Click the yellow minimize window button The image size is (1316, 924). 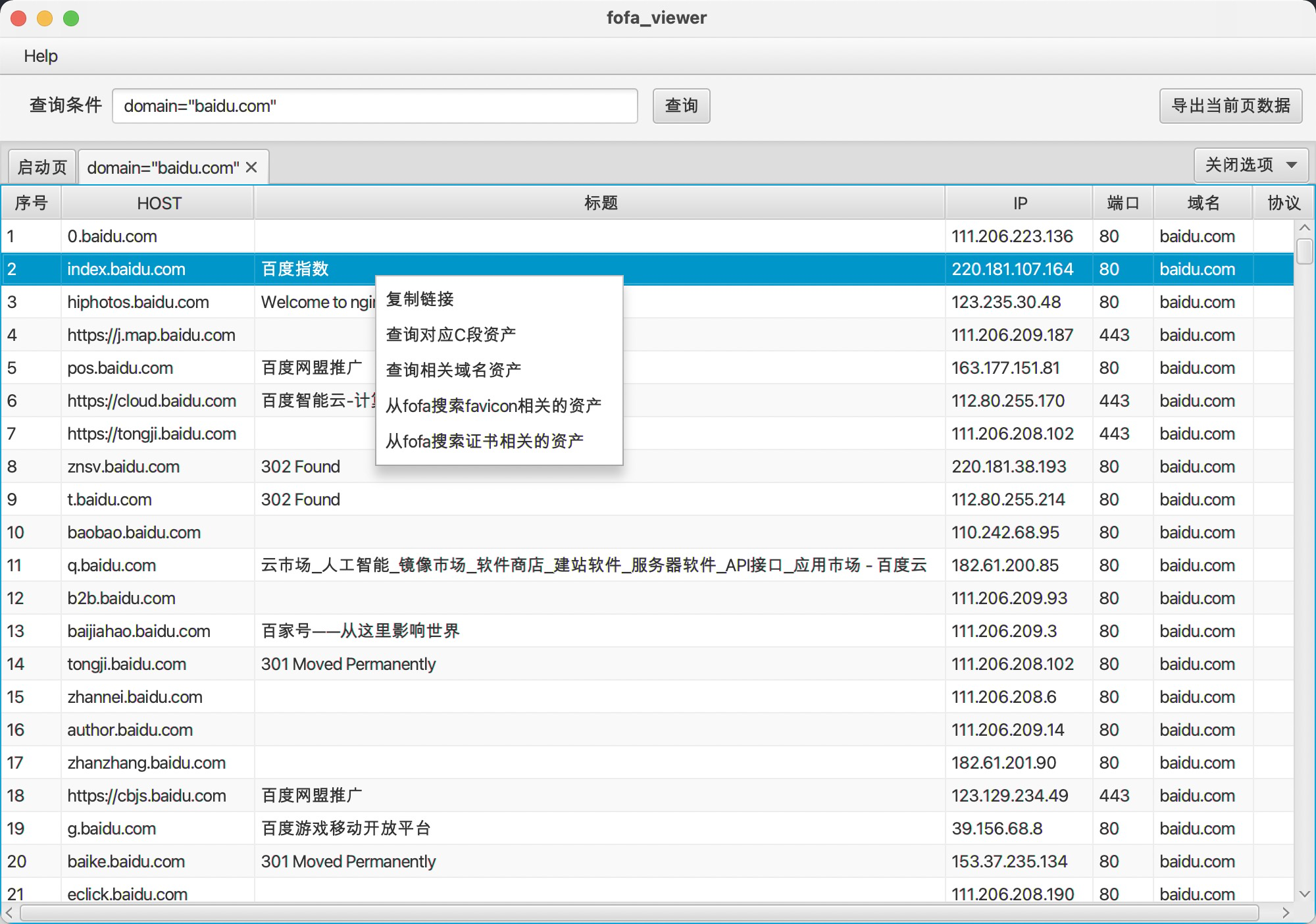(x=45, y=18)
